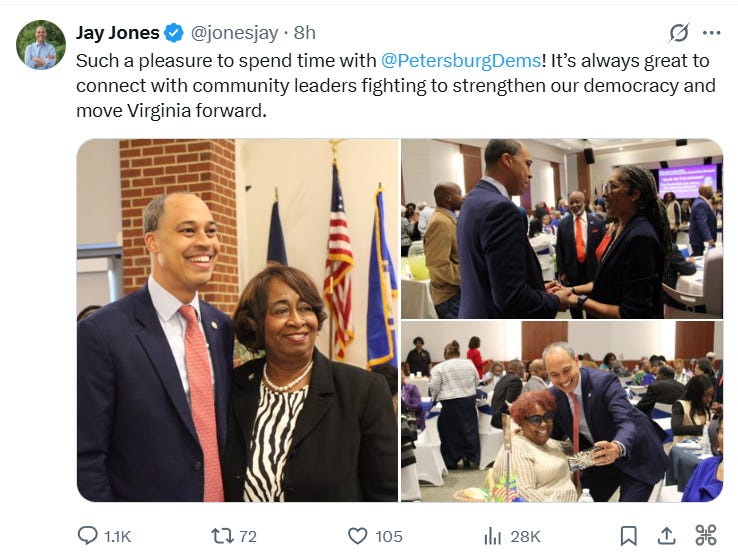Click the 28K views count

click(525, 536)
